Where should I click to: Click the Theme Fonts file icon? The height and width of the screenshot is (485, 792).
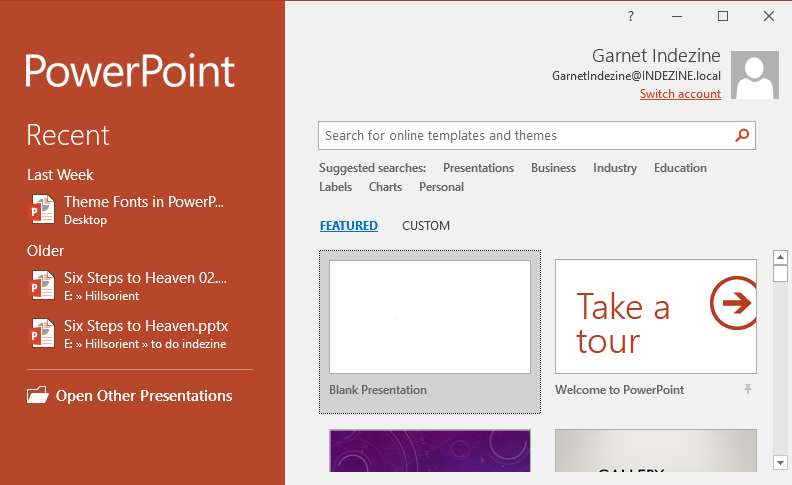[x=42, y=210]
